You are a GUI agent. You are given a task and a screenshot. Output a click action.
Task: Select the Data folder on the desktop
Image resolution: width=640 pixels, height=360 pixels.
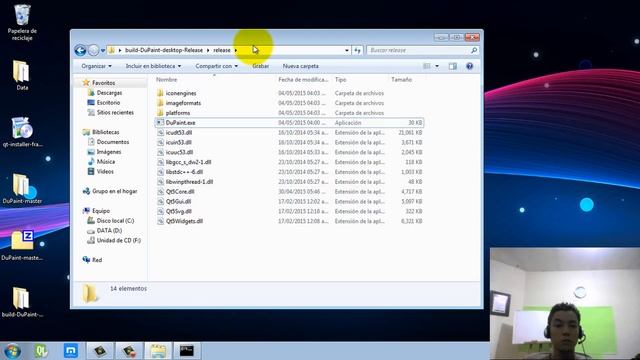pyautogui.click(x=22, y=76)
